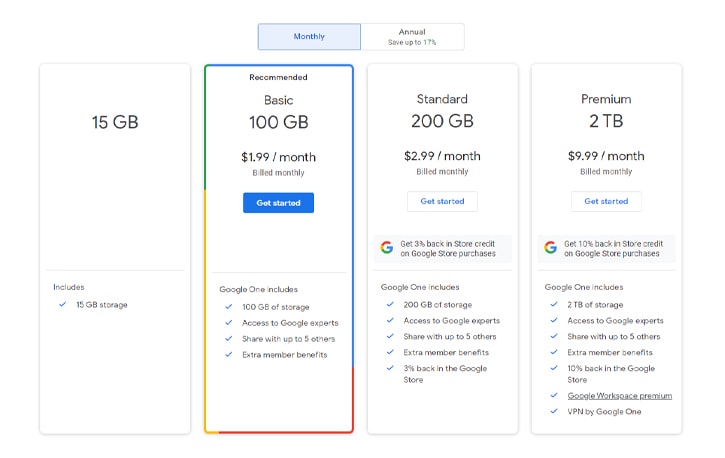Click the 2 TB storage size heading
Screen dimensions: 725x458
606,121
